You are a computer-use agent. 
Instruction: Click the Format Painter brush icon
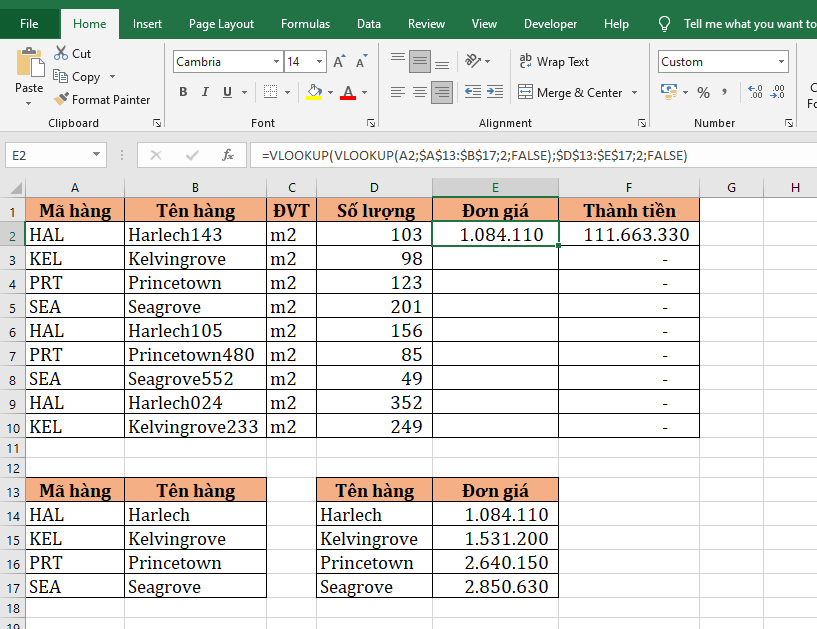point(61,100)
